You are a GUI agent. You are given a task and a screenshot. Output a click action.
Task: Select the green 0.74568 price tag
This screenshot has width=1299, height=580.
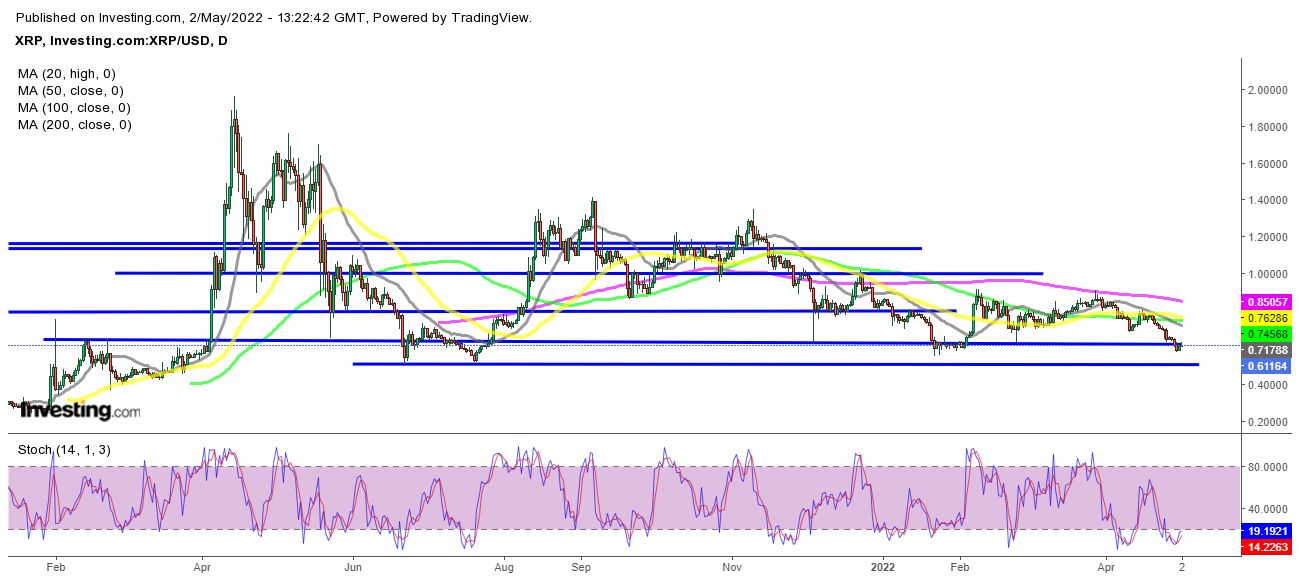pos(1268,333)
